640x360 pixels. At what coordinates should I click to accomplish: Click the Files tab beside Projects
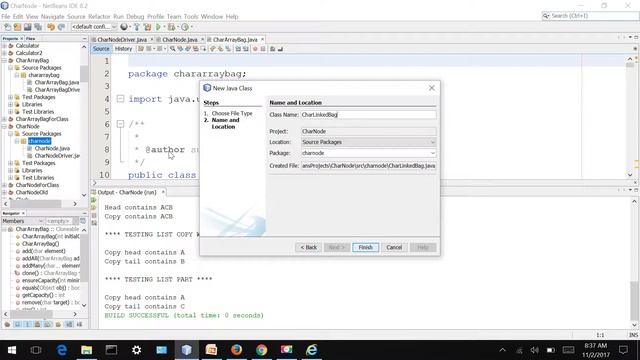click(30, 39)
